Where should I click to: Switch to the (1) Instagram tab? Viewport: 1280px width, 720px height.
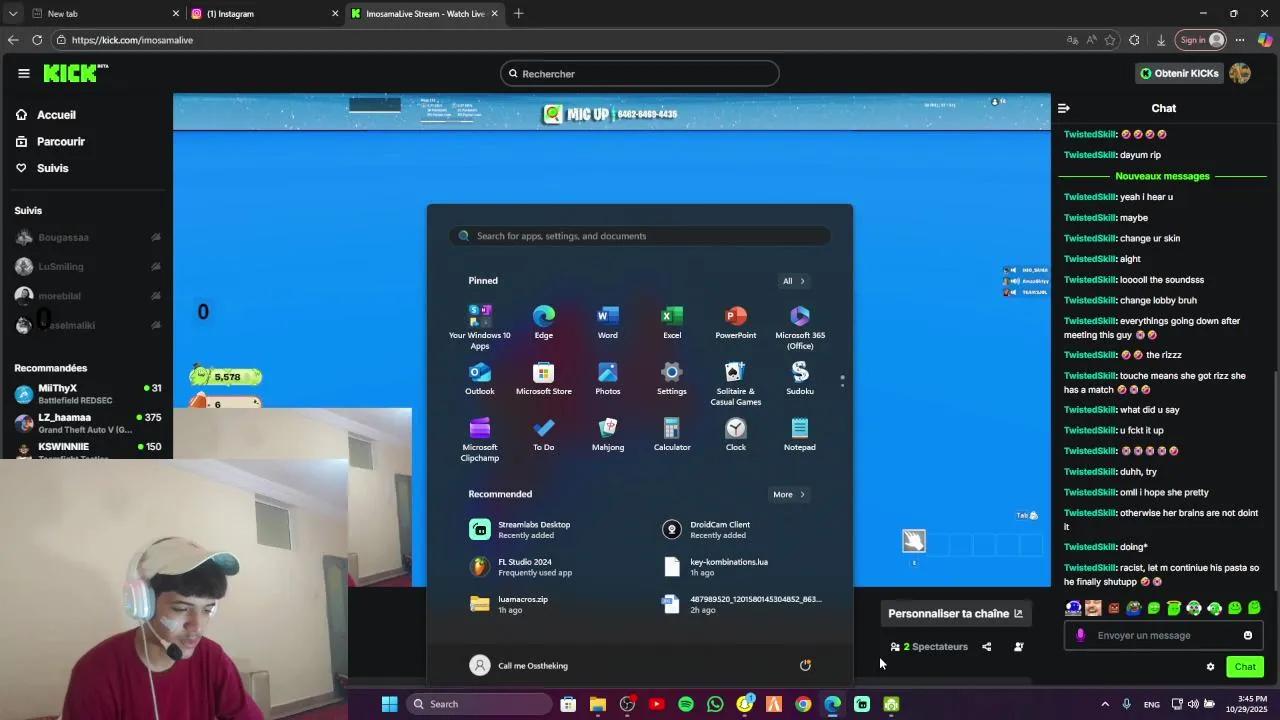pos(265,14)
